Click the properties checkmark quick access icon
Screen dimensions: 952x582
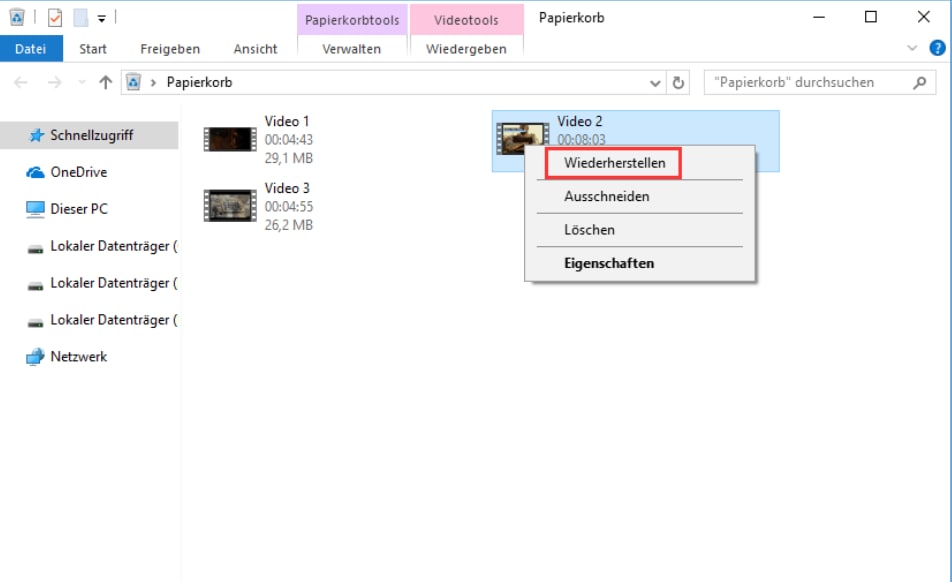coord(55,18)
